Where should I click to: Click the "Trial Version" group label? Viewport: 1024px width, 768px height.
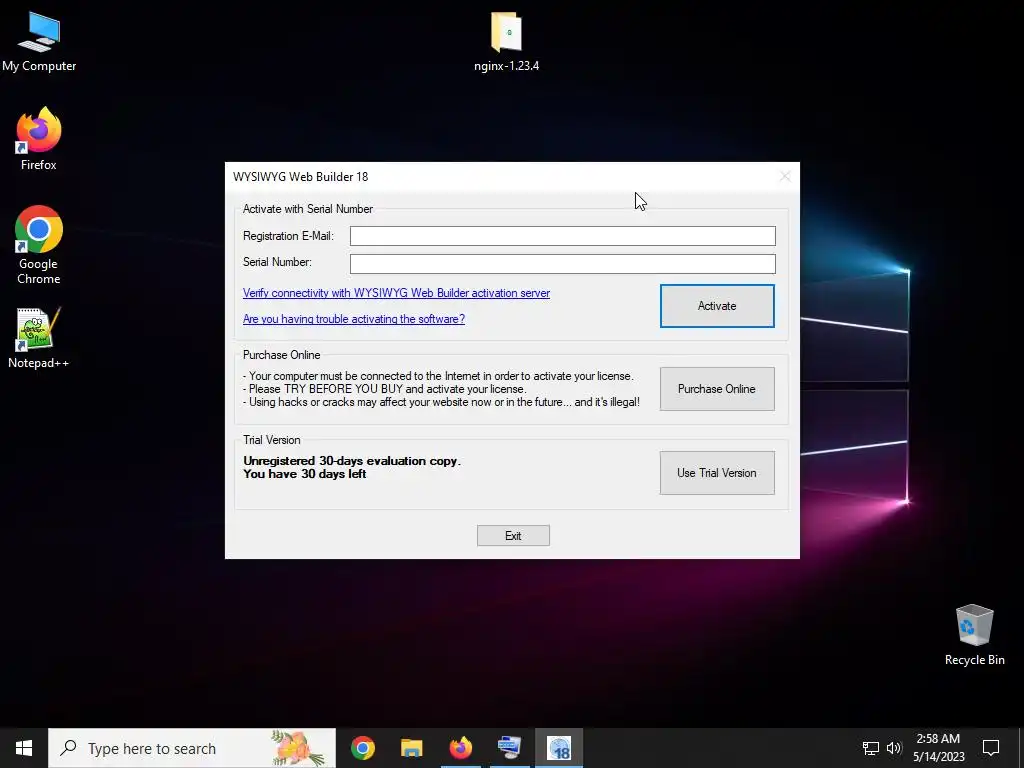click(272, 440)
